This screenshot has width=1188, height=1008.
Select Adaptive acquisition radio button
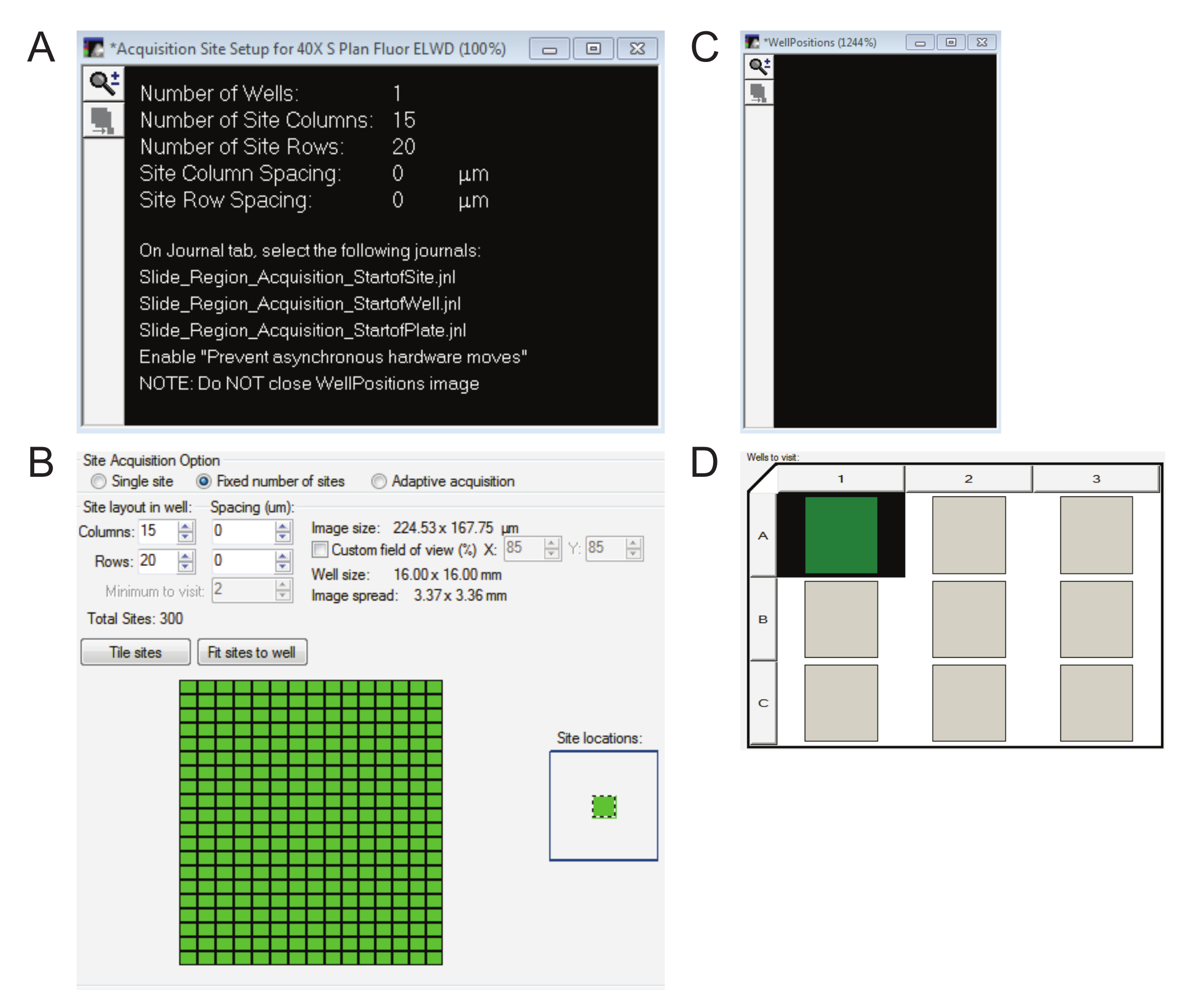tap(379, 481)
